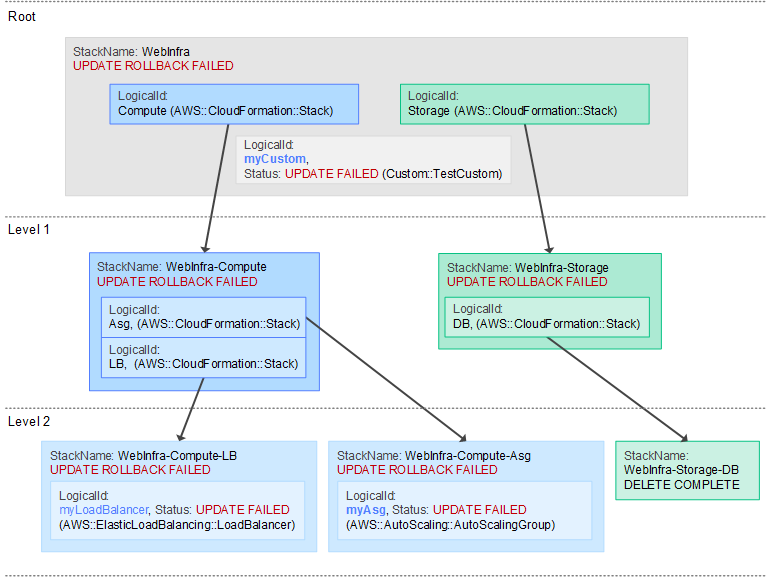
Task: Select the WebInfra-Compute-LB stack name
Action: click(x=177, y=455)
